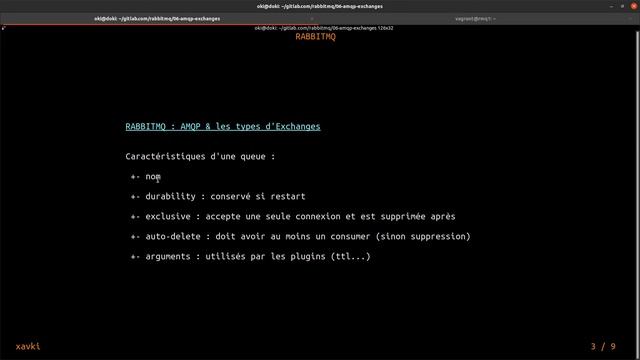Click the terminal title bar showing 126x32

pyautogui.click(x=323, y=28)
